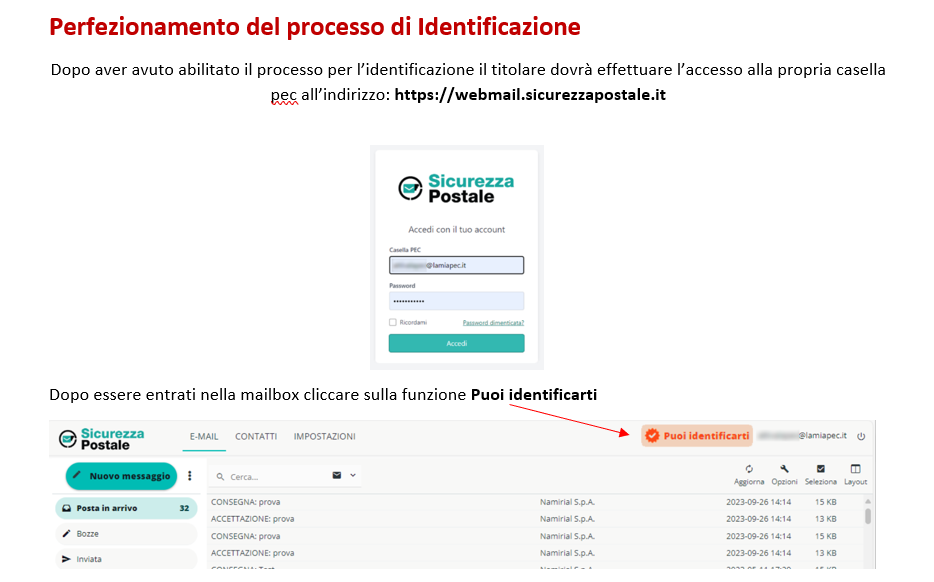Expand the search filter dropdown chevron
The height and width of the screenshot is (582, 934).
[x=353, y=475]
